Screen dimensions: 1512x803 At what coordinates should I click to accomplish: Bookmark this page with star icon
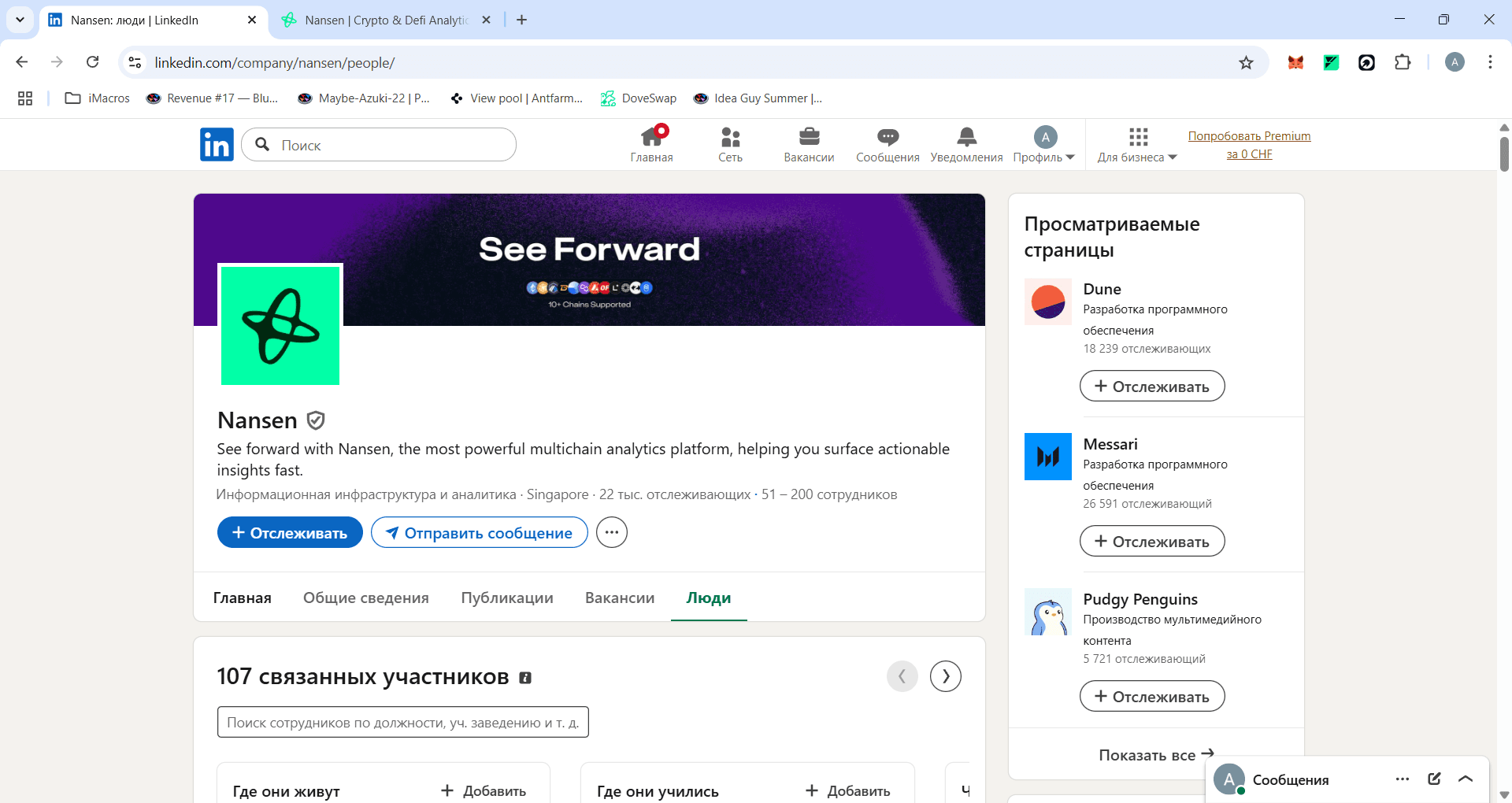[x=1246, y=62]
